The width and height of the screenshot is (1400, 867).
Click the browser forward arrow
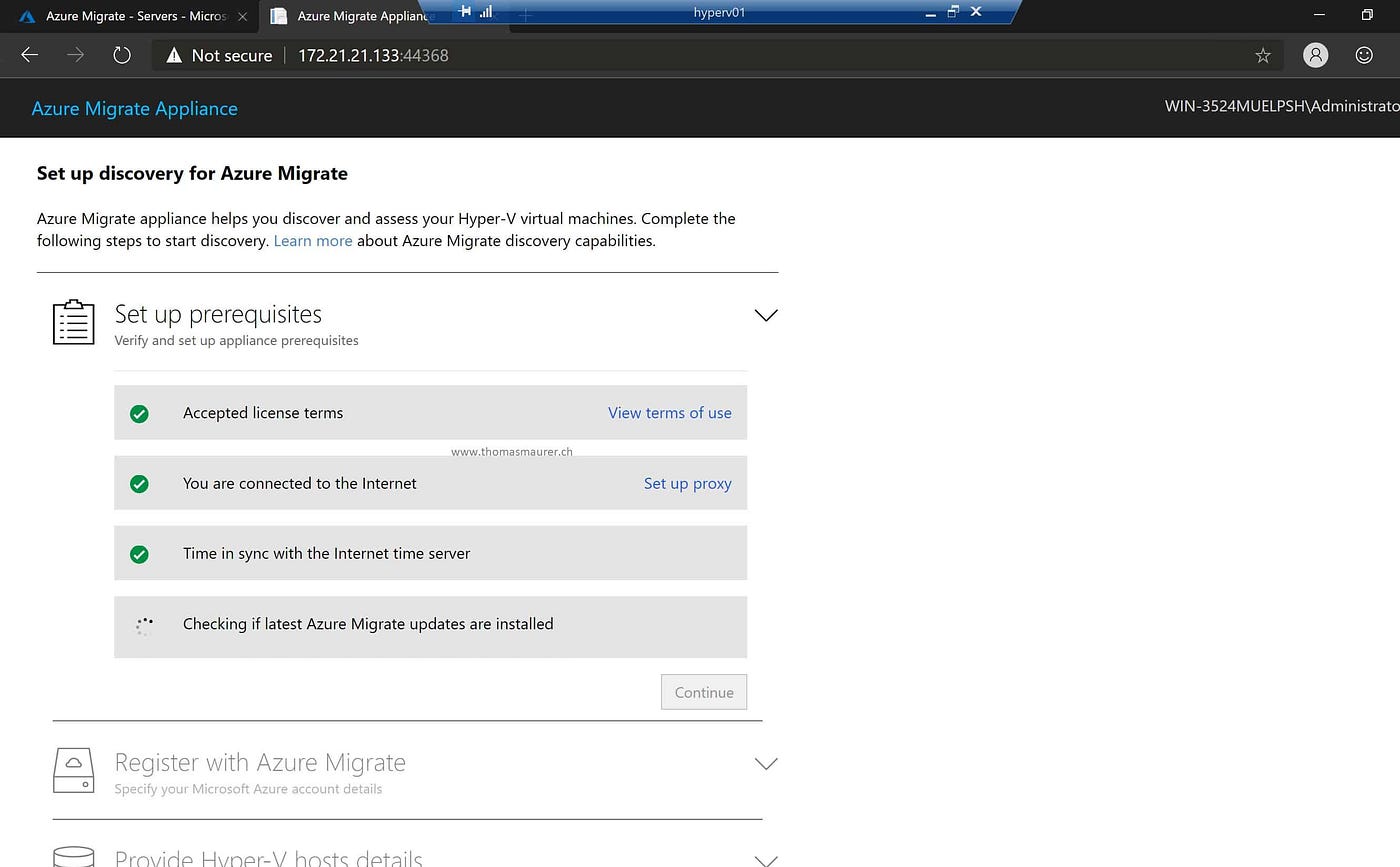click(x=76, y=55)
